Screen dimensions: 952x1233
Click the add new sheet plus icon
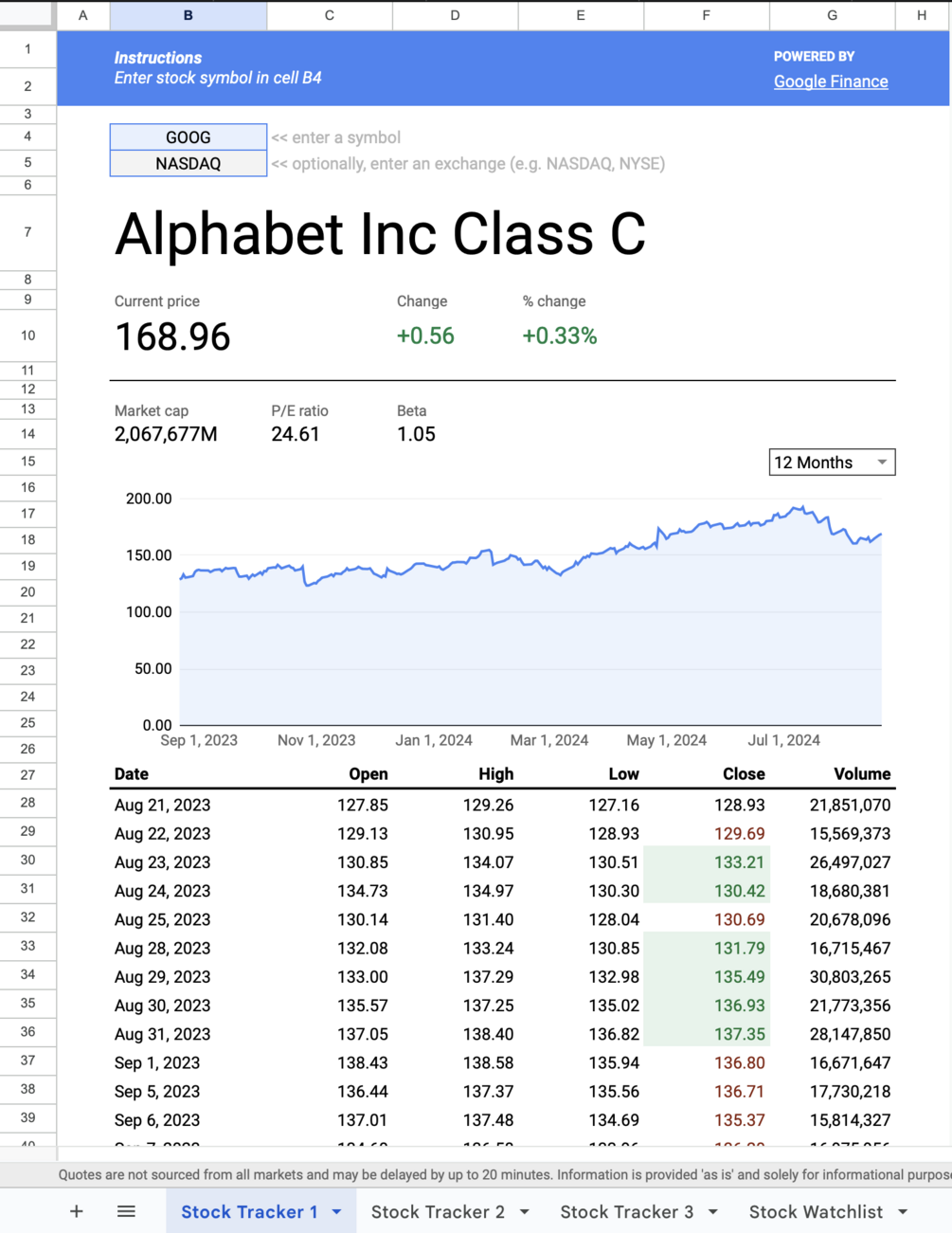[x=77, y=1211]
